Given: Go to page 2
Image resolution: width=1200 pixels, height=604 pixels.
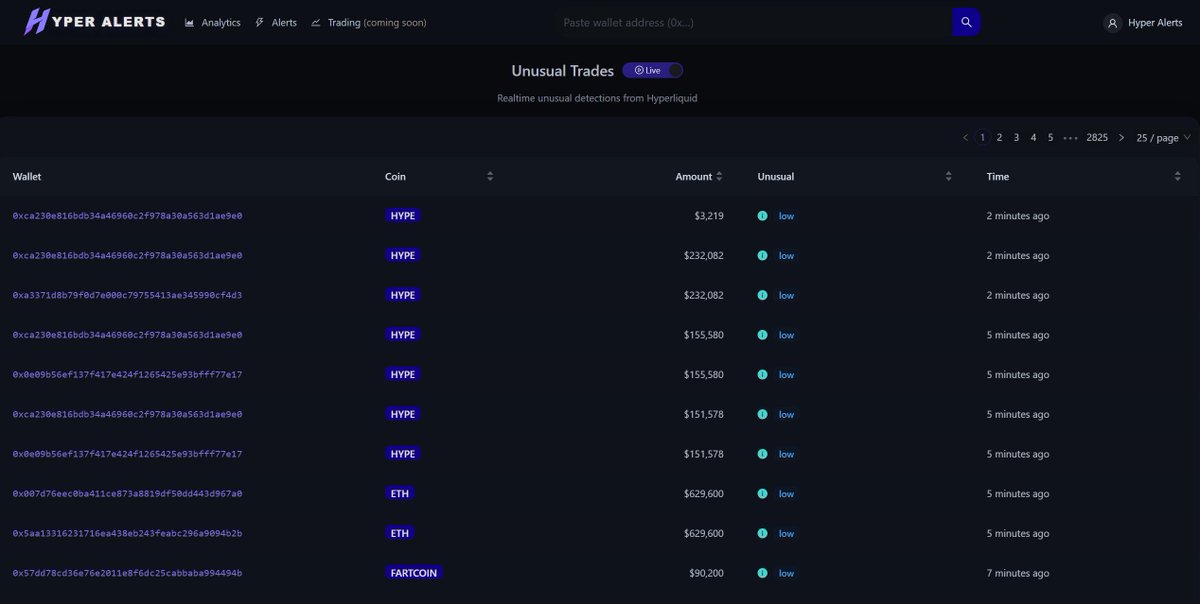Looking at the screenshot, I should [999, 137].
